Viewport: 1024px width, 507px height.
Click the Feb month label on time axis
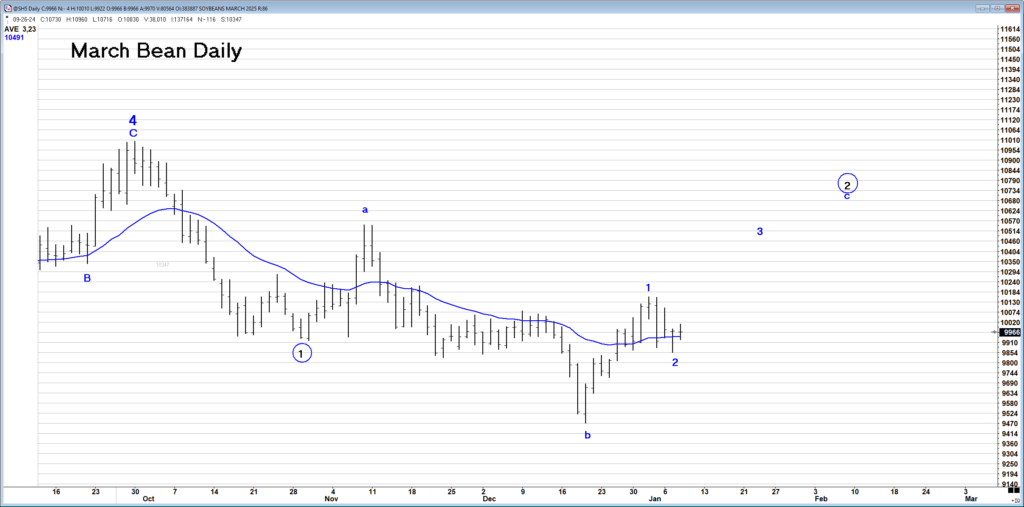(820, 498)
